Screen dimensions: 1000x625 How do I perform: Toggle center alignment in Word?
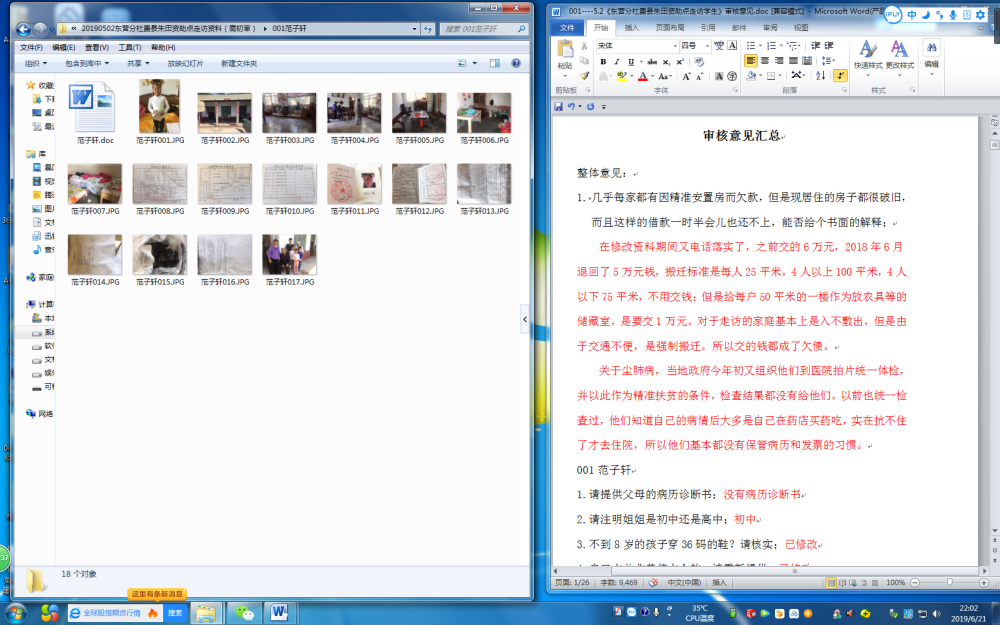click(x=765, y=61)
